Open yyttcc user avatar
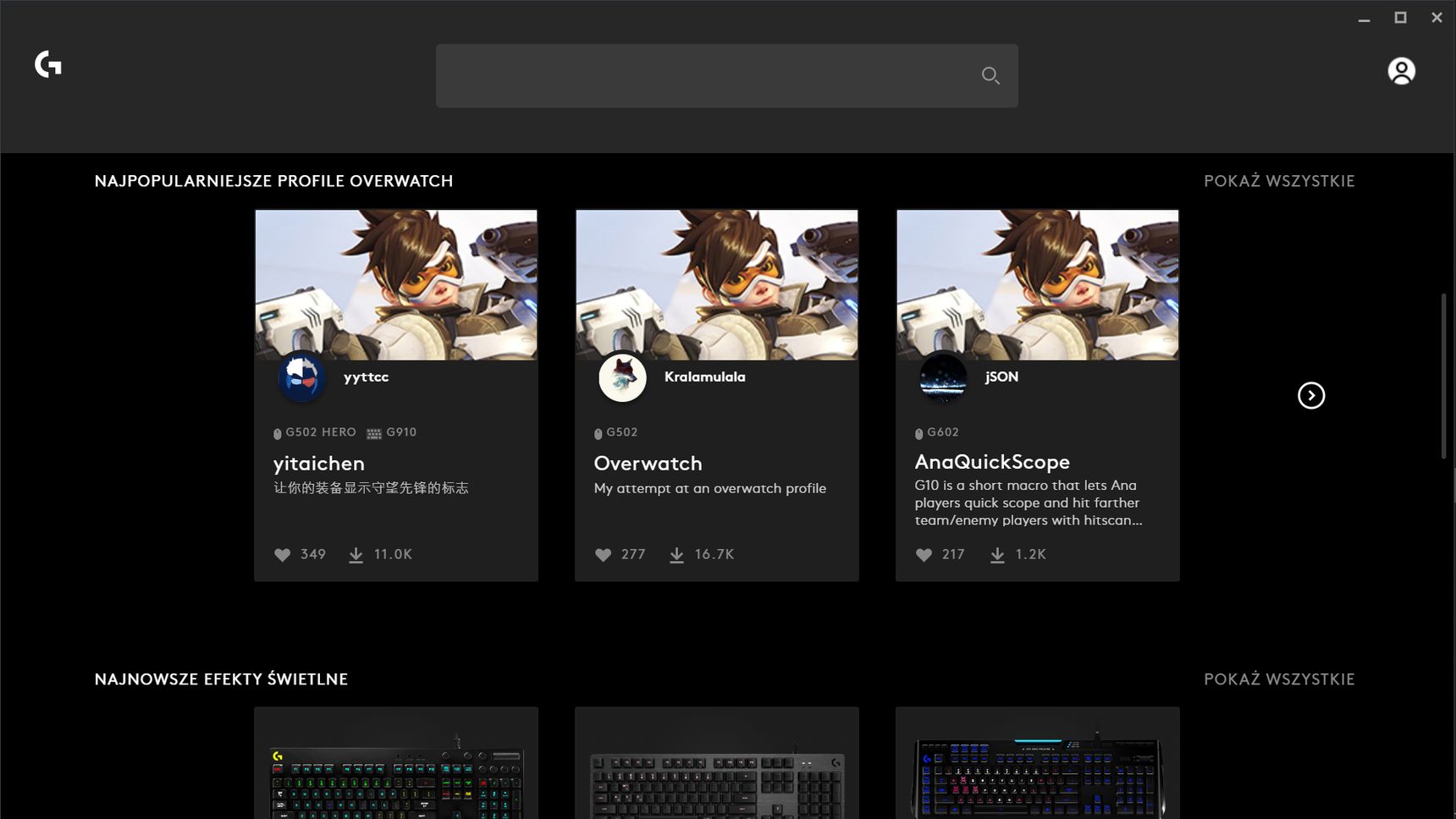Screen dimensions: 1456x819 click(301, 377)
